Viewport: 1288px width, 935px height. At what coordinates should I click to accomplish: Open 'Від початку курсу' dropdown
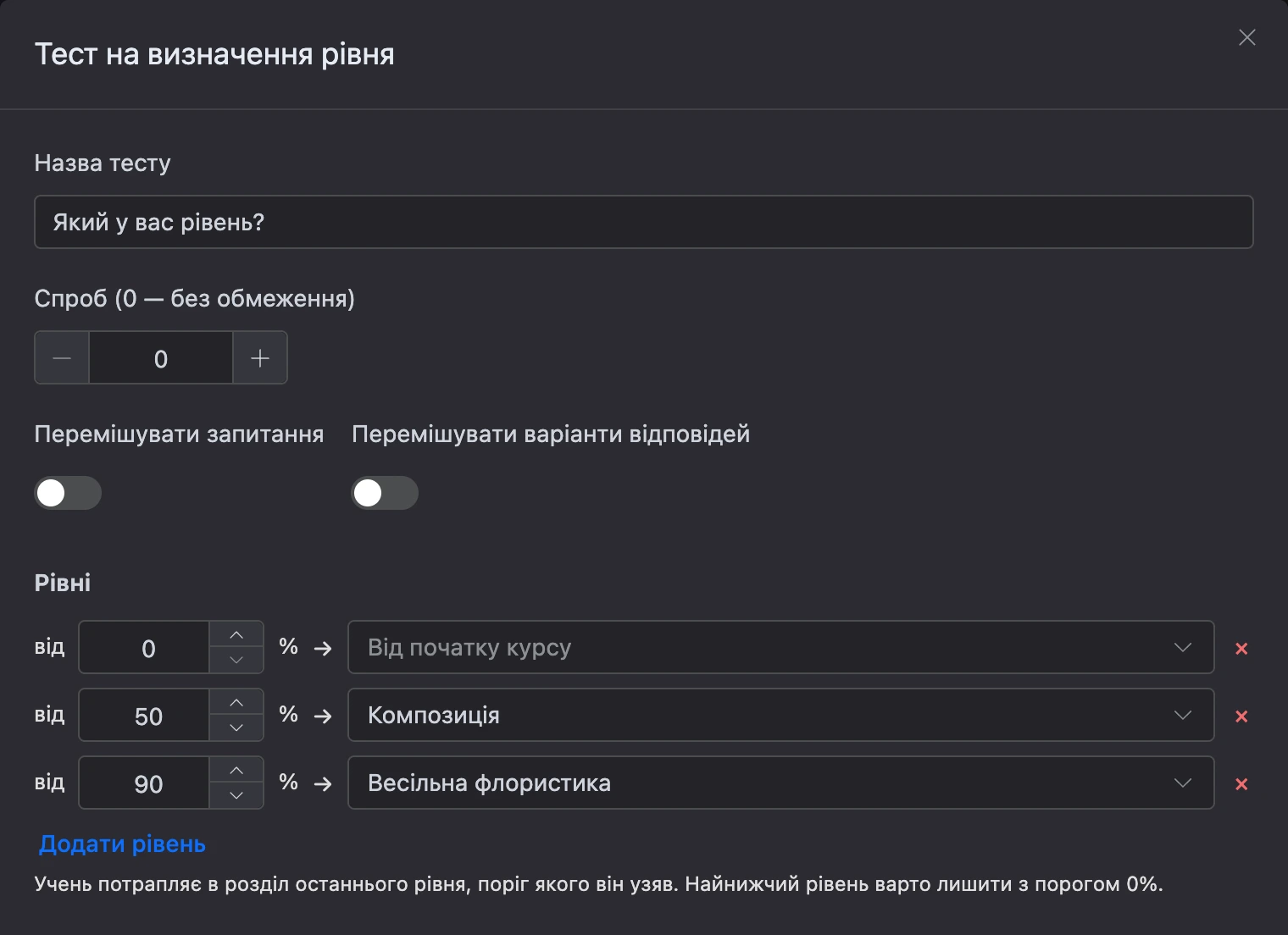(x=780, y=647)
